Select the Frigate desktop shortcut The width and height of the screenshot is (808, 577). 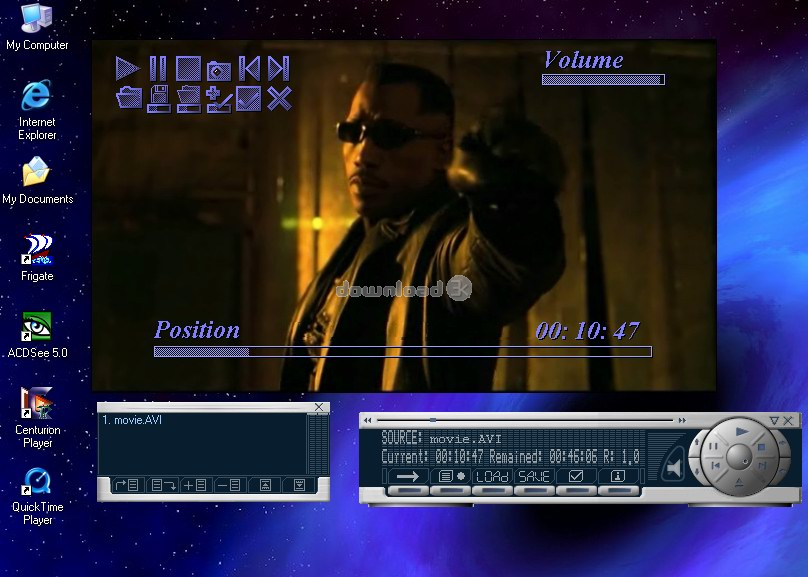(37, 258)
